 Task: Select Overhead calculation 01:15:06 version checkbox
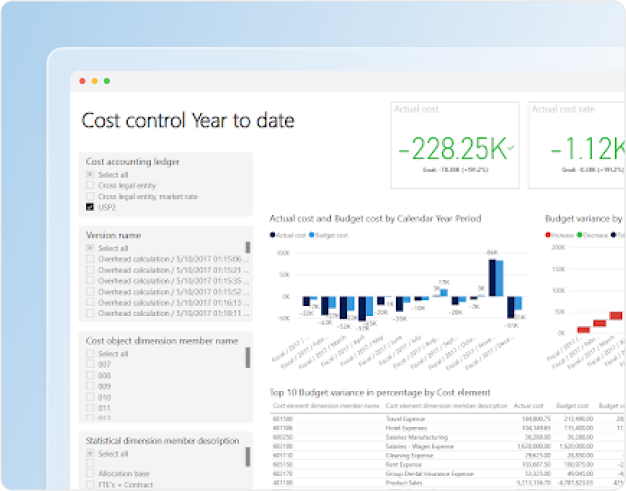point(90,259)
